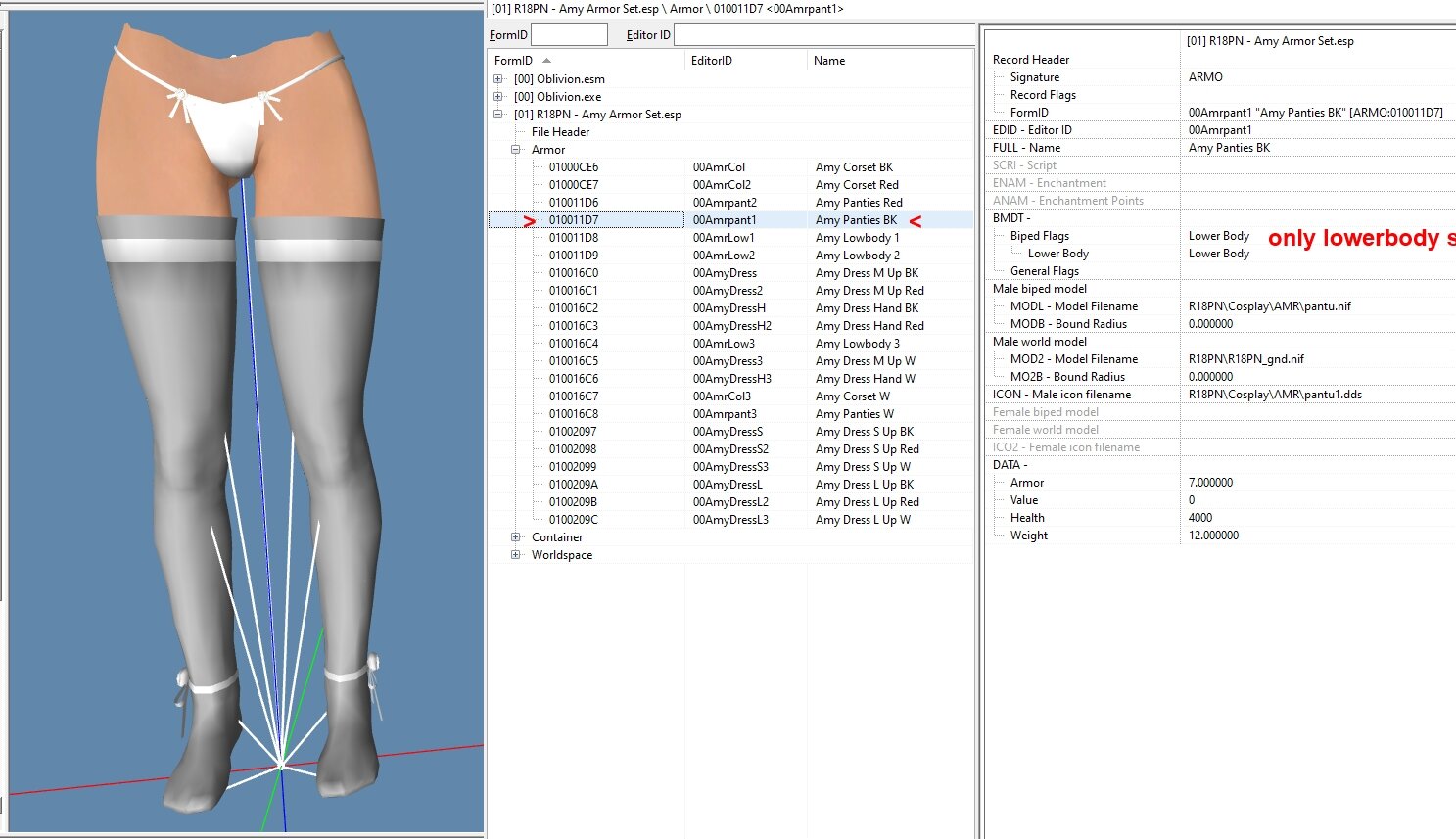Select record 0100209B Amy Dress L Up Red
Image resolution: width=1456 pixels, height=839 pixels.
730,502
